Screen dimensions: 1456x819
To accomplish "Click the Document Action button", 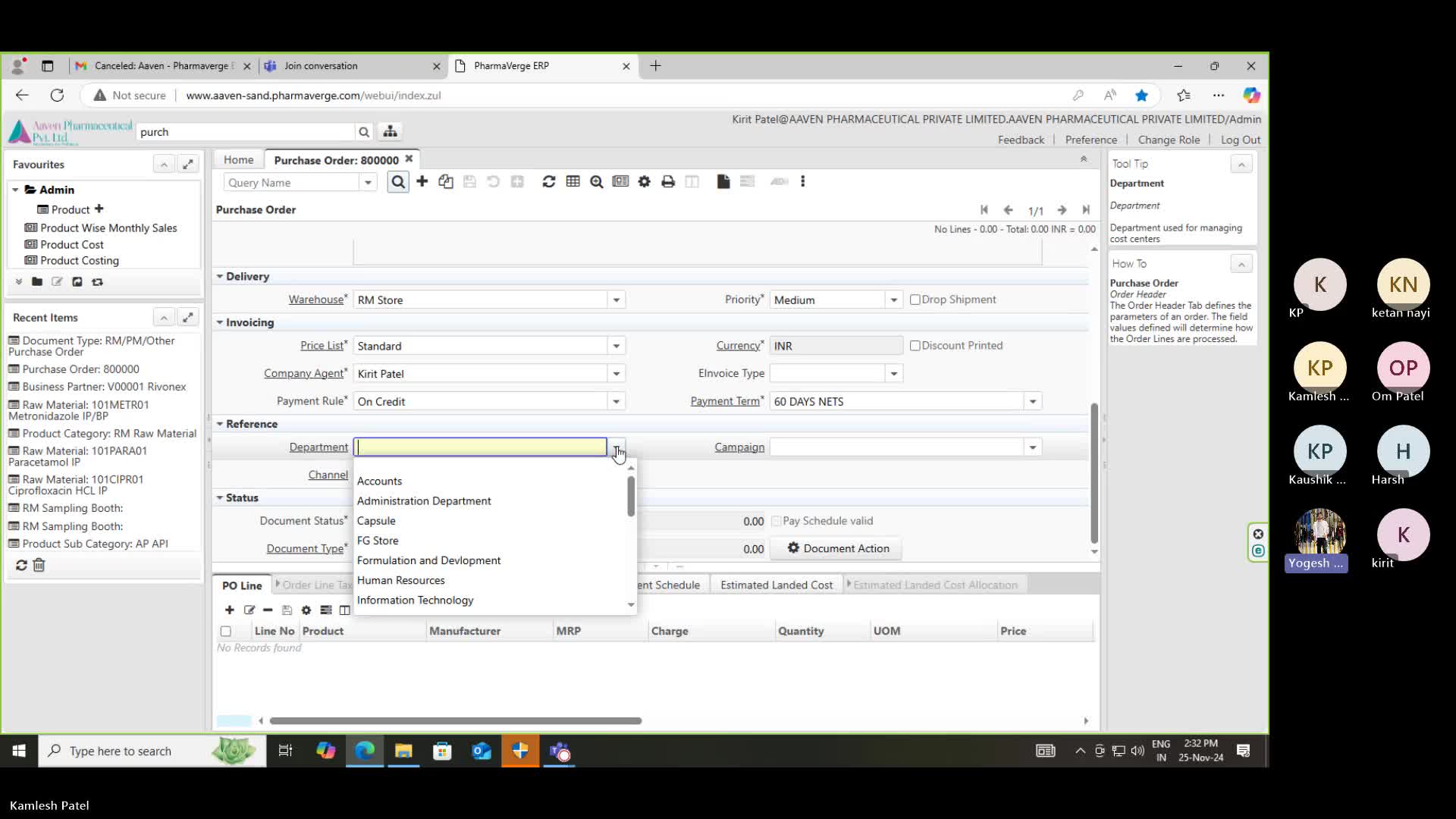I will coord(836,548).
